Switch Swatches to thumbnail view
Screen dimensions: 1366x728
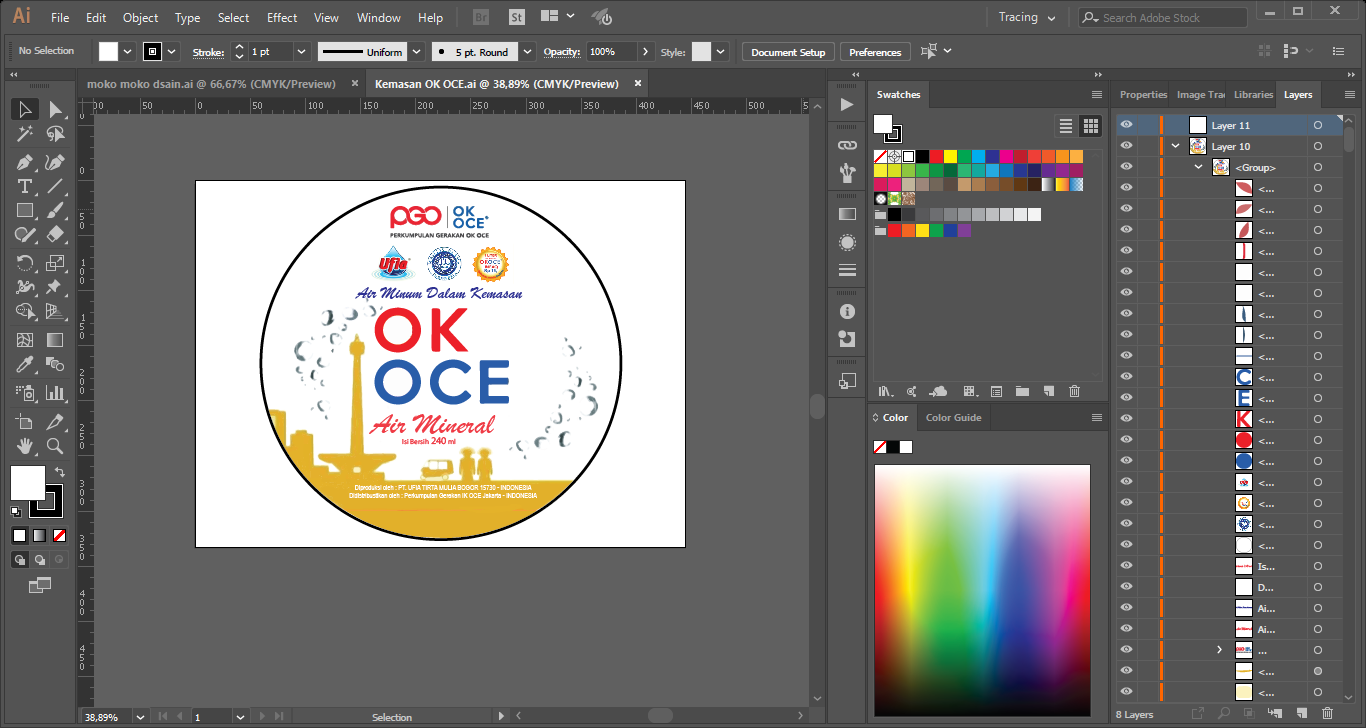coord(1090,126)
